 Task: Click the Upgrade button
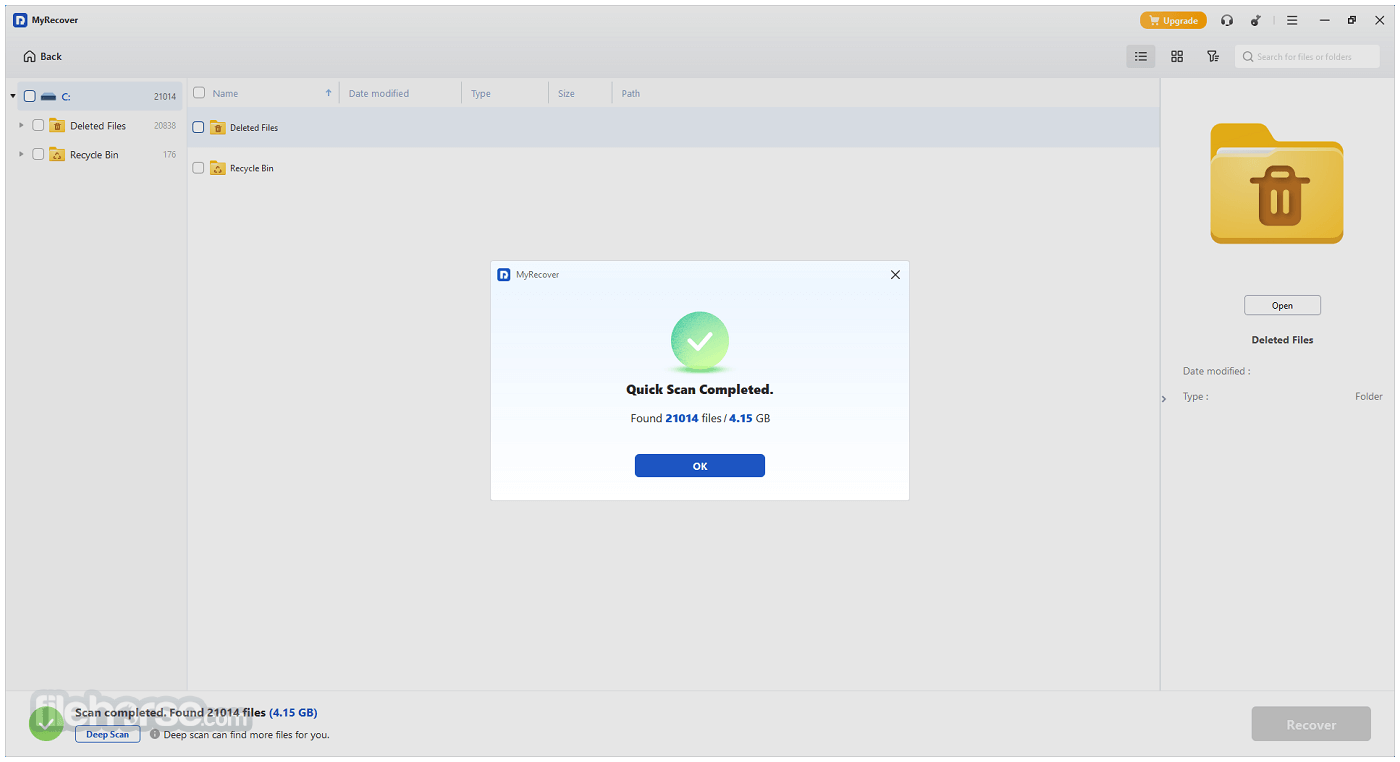tap(1173, 20)
